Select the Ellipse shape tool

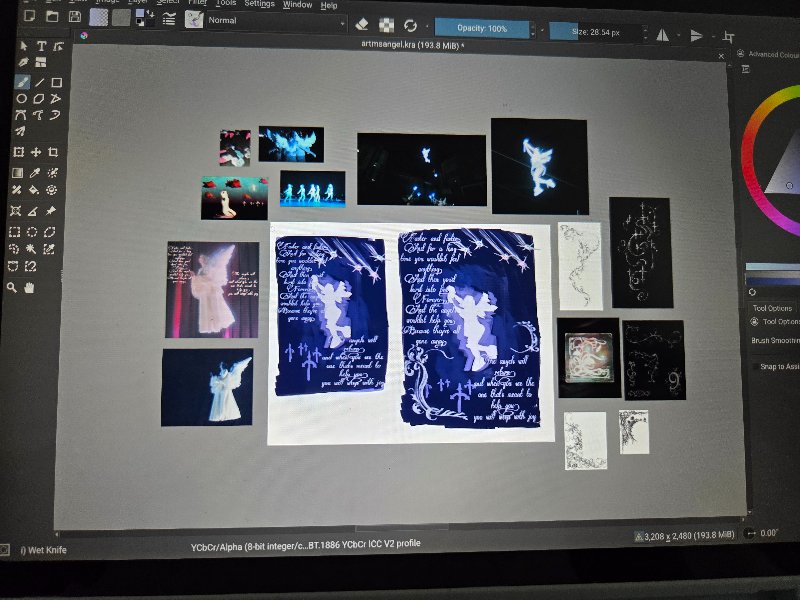(21, 98)
